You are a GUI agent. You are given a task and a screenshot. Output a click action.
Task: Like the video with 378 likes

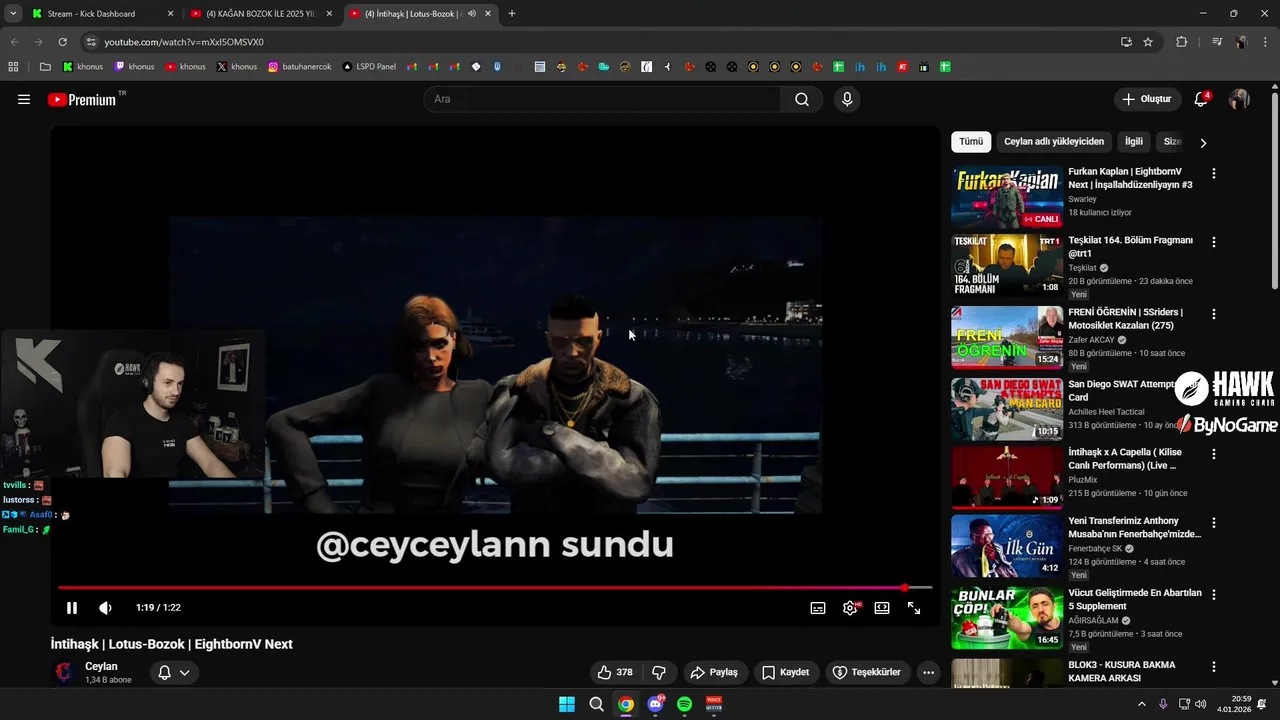[x=615, y=672]
